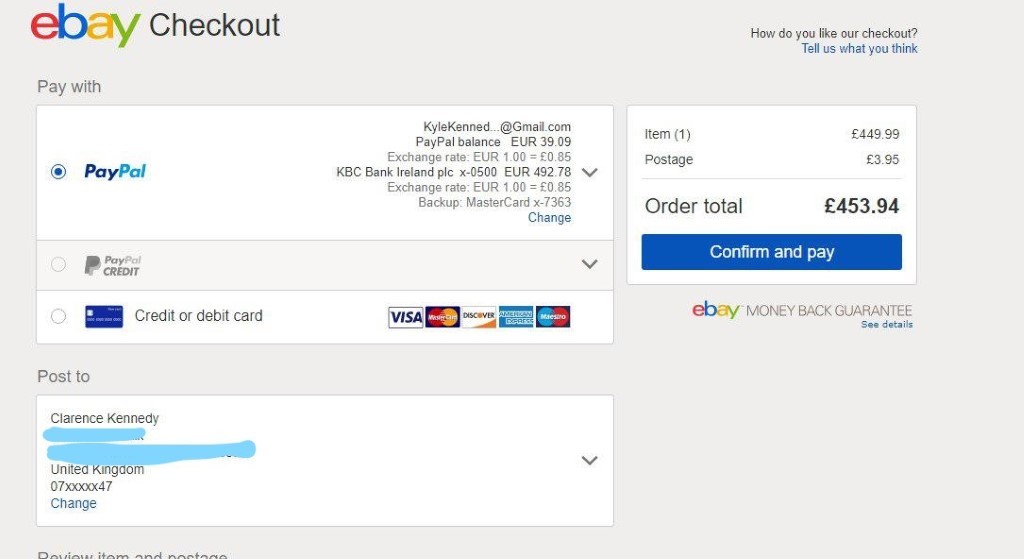
Task: Click the PayPal logo
Action: pos(115,172)
